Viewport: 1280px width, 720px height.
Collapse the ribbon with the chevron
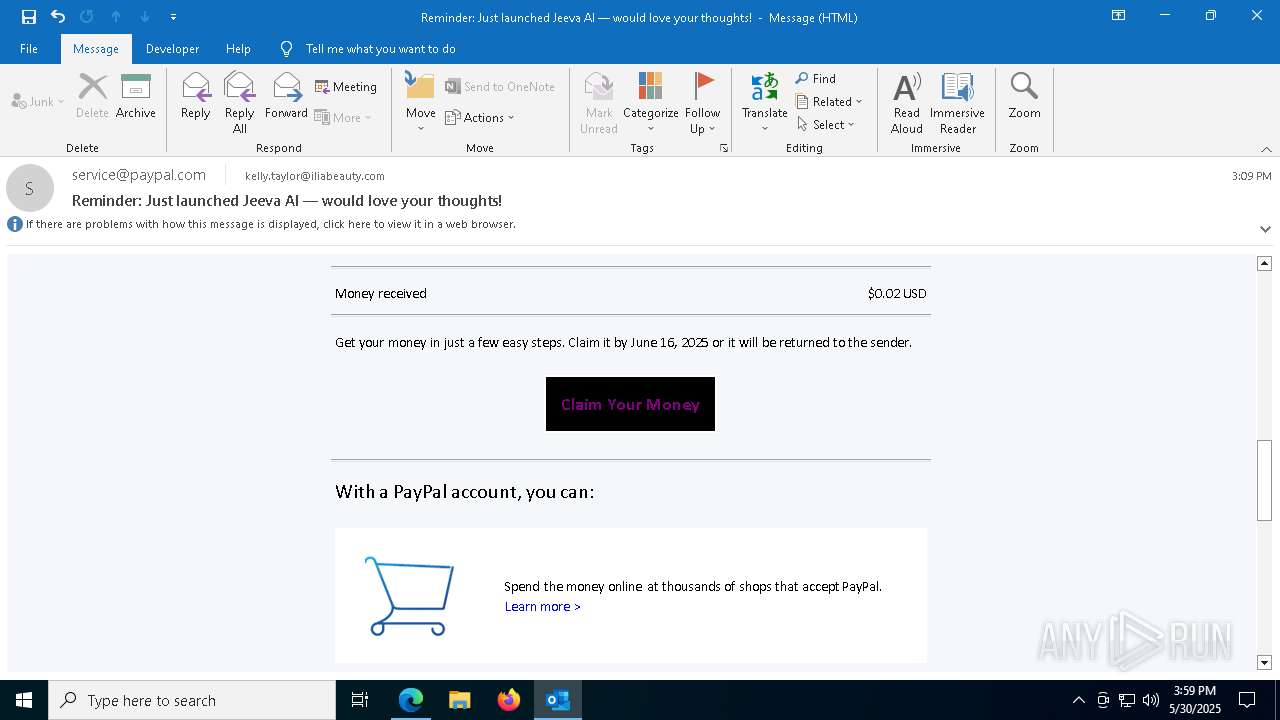point(1266,149)
